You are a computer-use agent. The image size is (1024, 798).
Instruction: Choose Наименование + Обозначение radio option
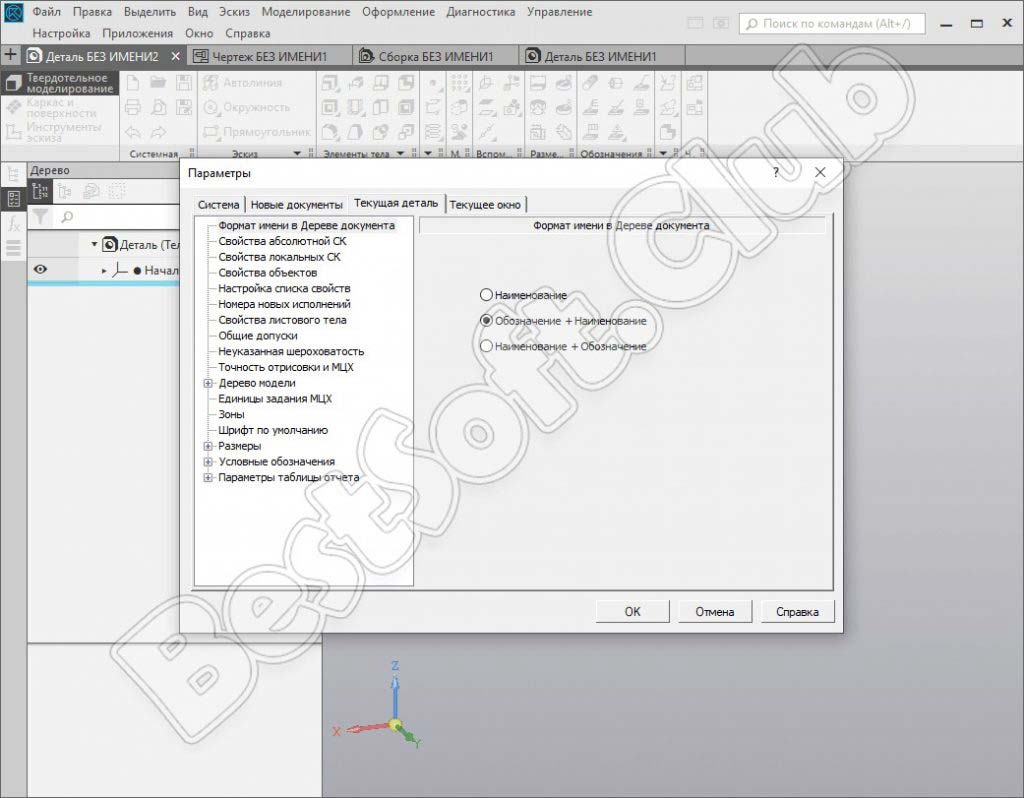point(487,346)
